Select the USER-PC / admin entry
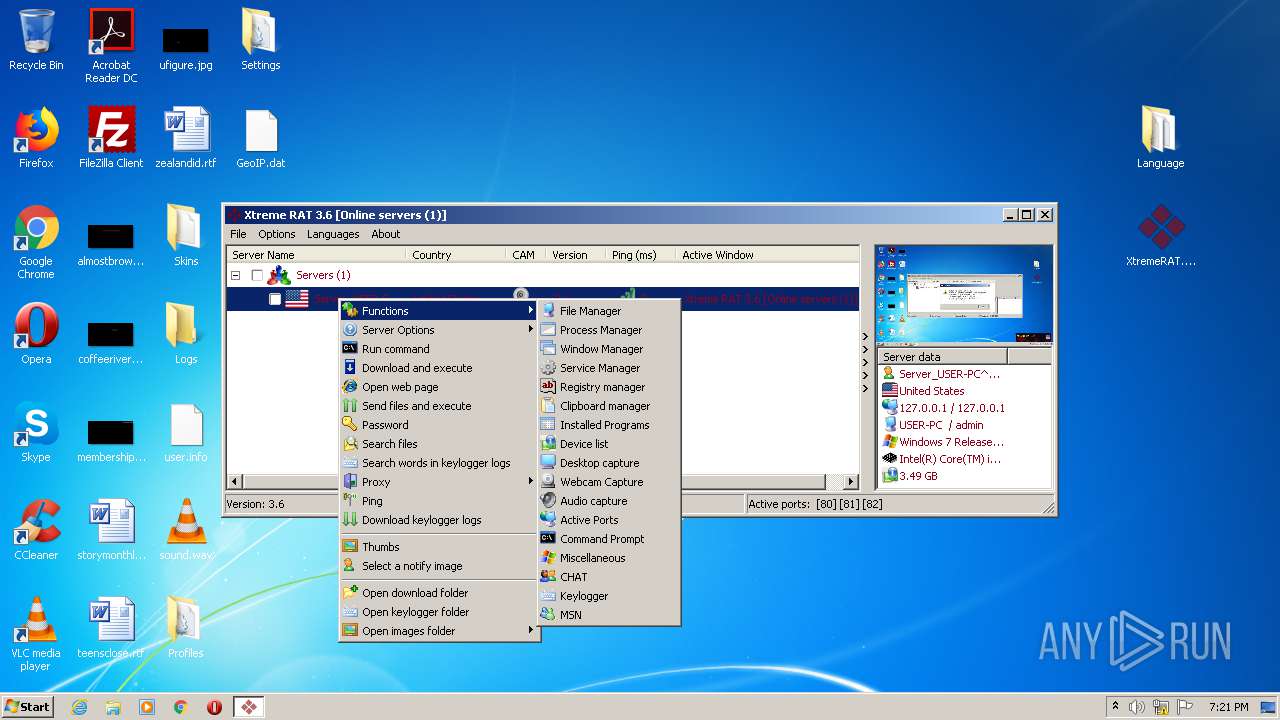 940,425
